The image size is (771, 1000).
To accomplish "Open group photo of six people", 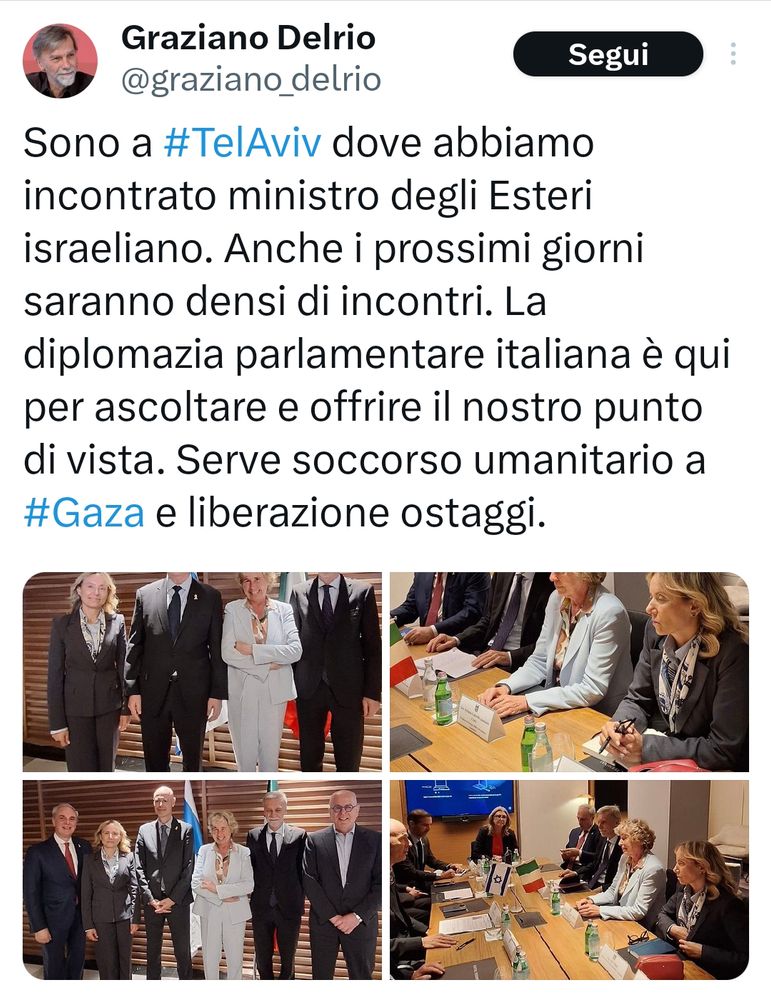I will 202,879.
